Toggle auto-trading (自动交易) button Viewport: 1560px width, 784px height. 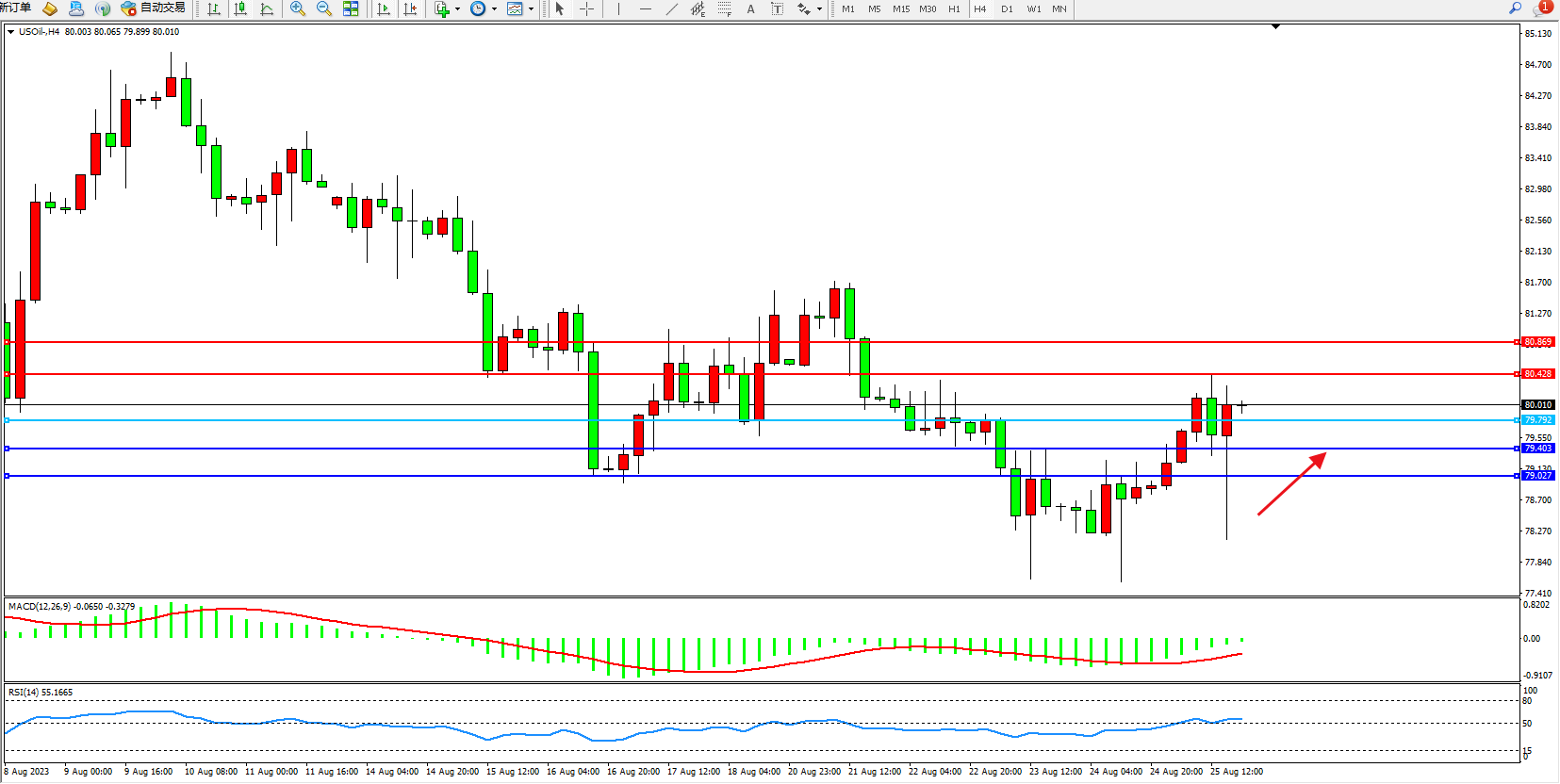(x=153, y=8)
